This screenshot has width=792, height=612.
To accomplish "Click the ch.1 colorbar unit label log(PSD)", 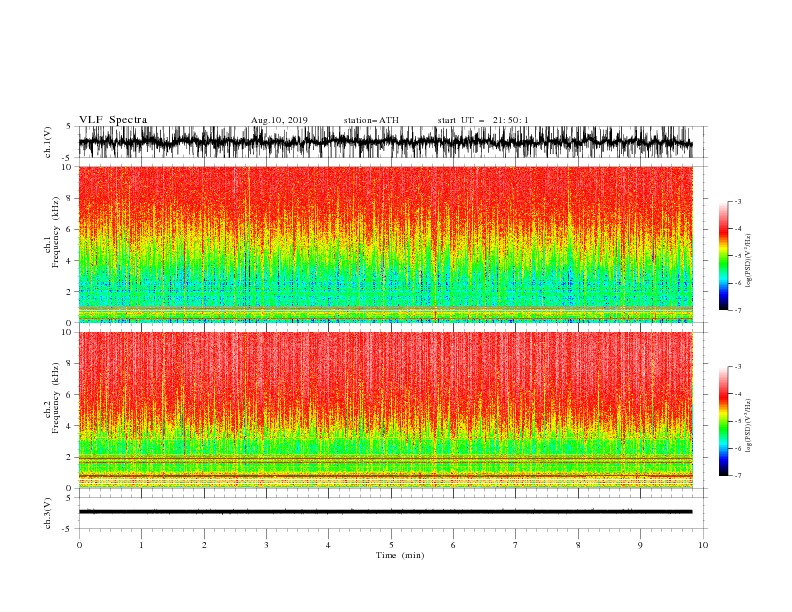I will coord(749,261).
